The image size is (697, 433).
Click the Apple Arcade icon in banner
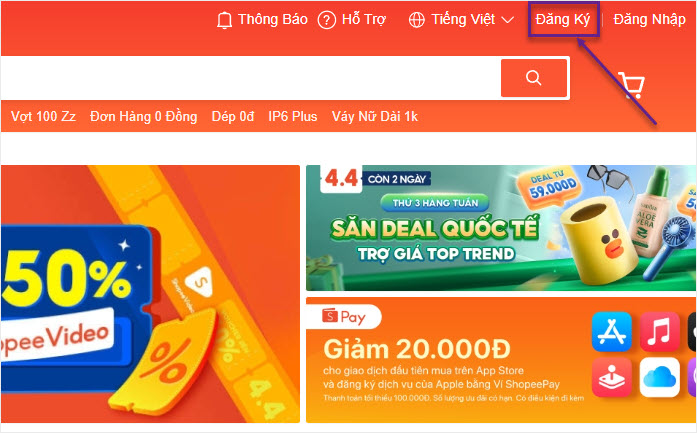(612, 377)
